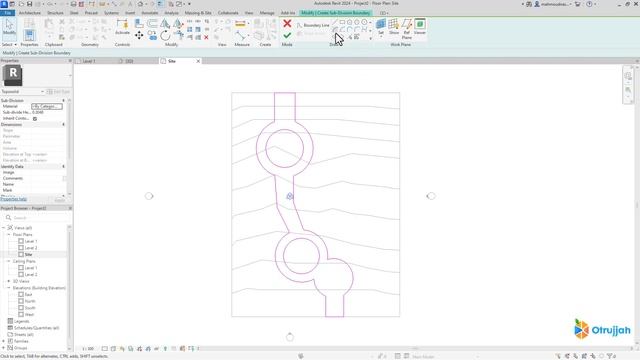Image resolution: width=640 pixels, height=360 pixels.
Task: Click the Mirror Pick Axis icon
Action: coord(165,24)
